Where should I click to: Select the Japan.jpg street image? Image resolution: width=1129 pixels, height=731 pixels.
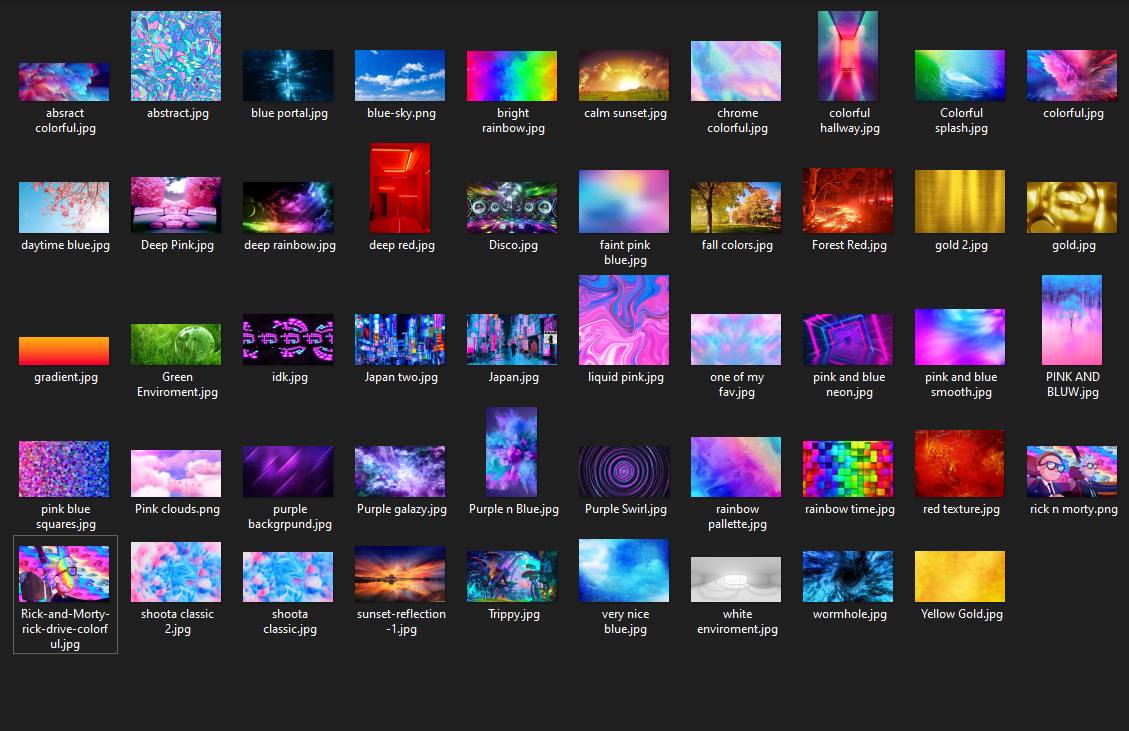pos(512,339)
